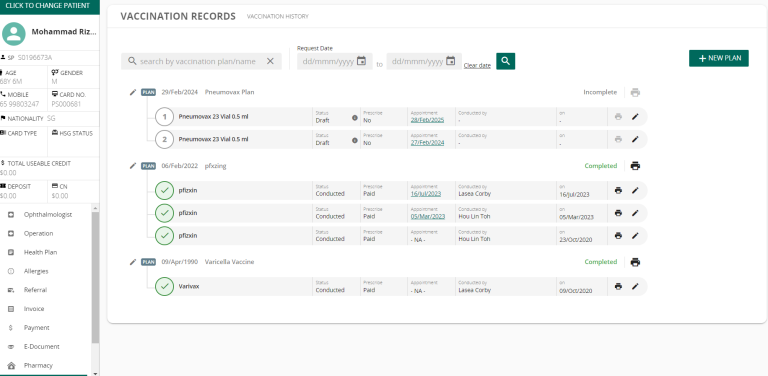Open calendar for request start date
This screenshot has width=768, height=376.
361,61
